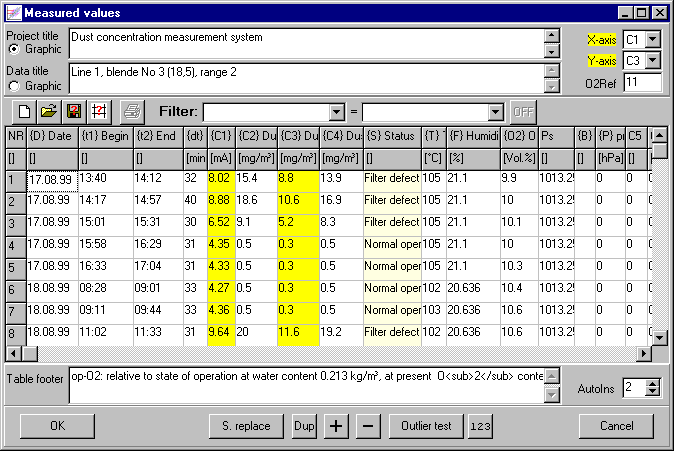
Task: Click the Open folder icon
Action: click(x=48, y=112)
